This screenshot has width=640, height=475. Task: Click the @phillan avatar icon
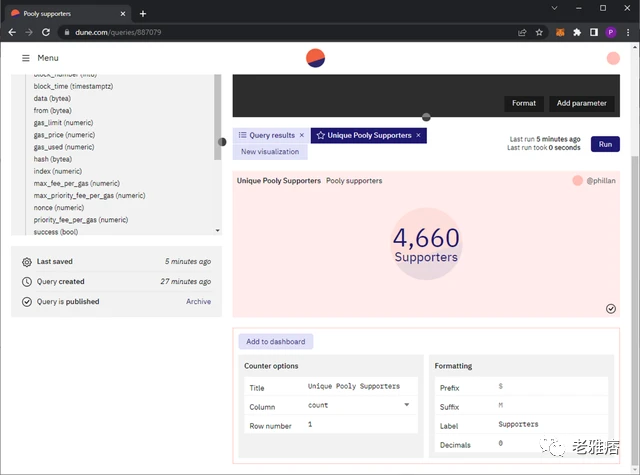(x=577, y=180)
